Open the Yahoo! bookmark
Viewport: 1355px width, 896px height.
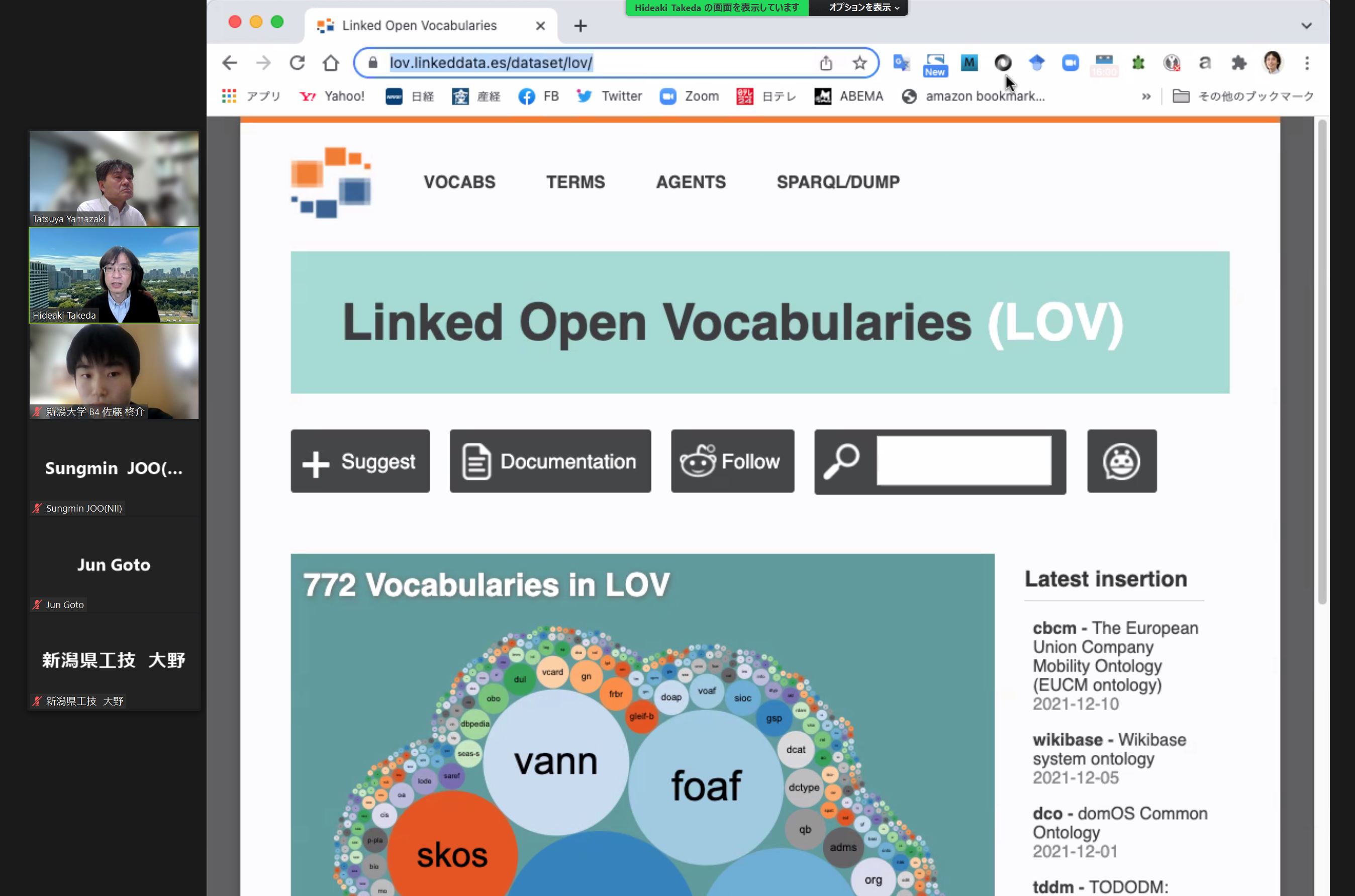click(x=332, y=96)
